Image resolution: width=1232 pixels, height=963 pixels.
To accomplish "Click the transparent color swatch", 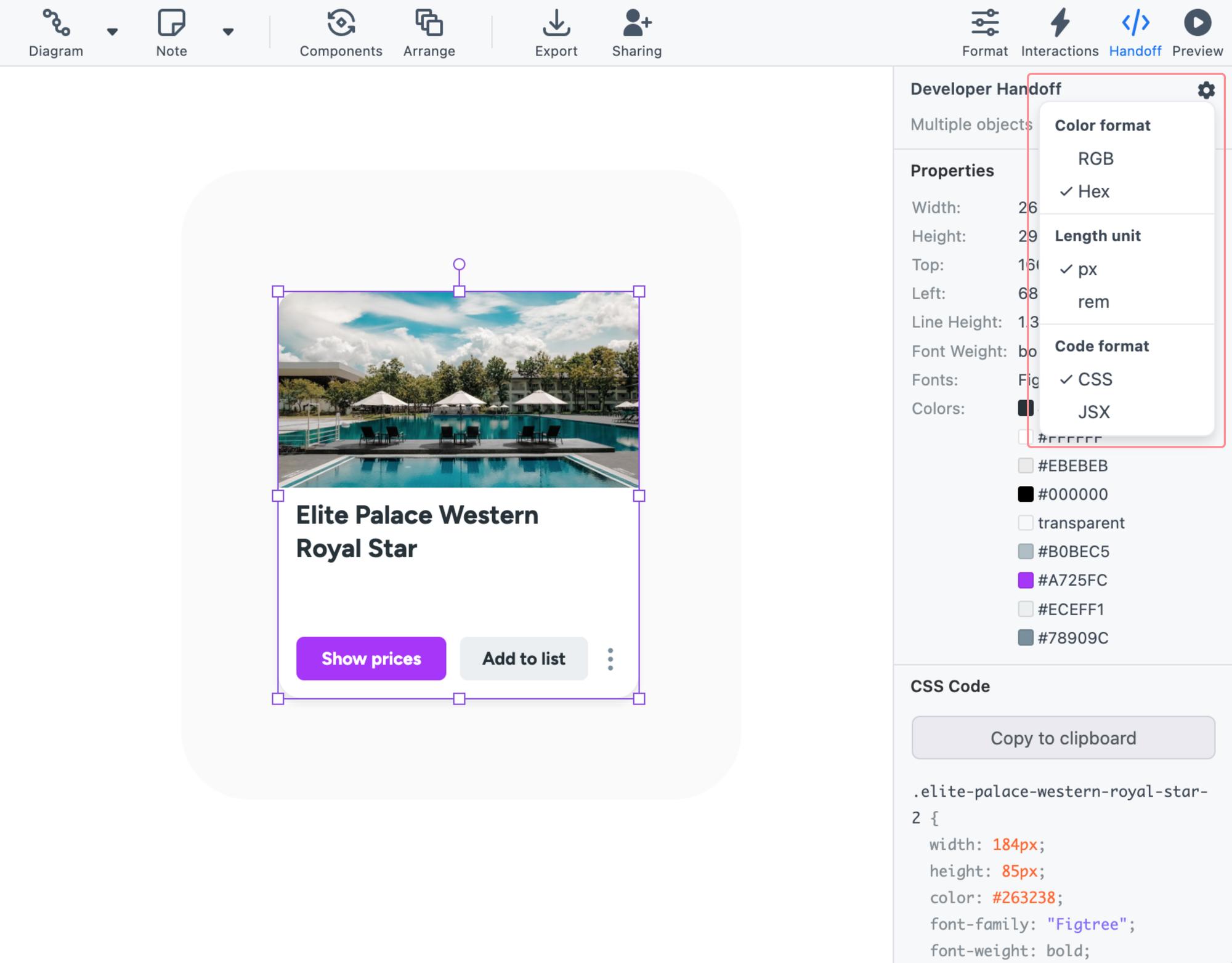I will (x=1026, y=523).
